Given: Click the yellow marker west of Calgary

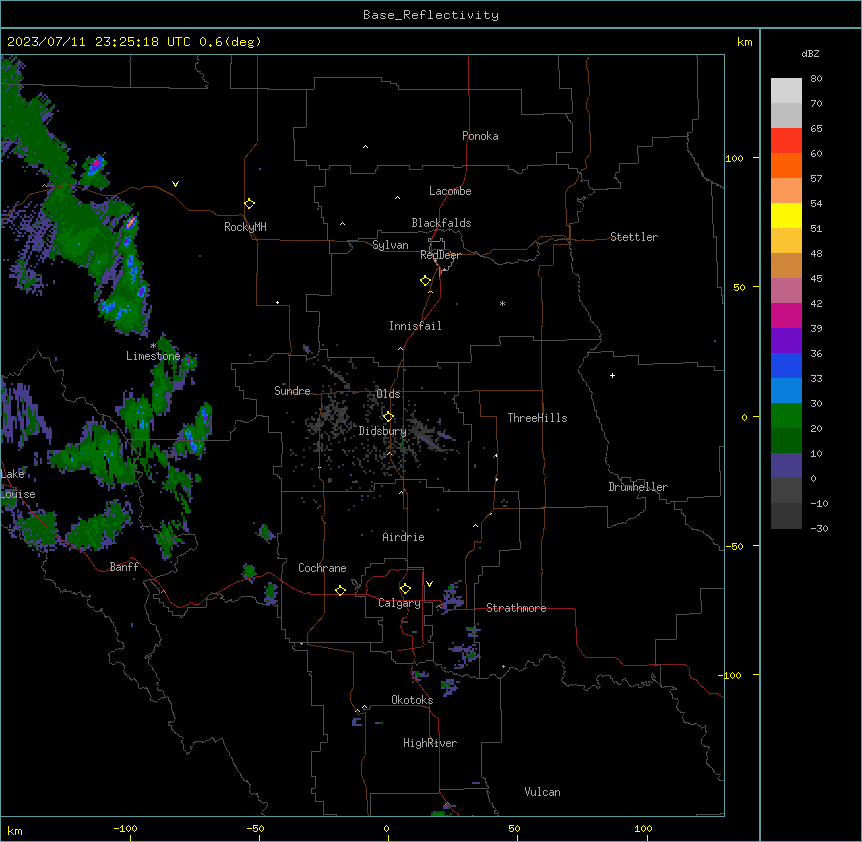Looking at the screenshot, I should 340,590.
